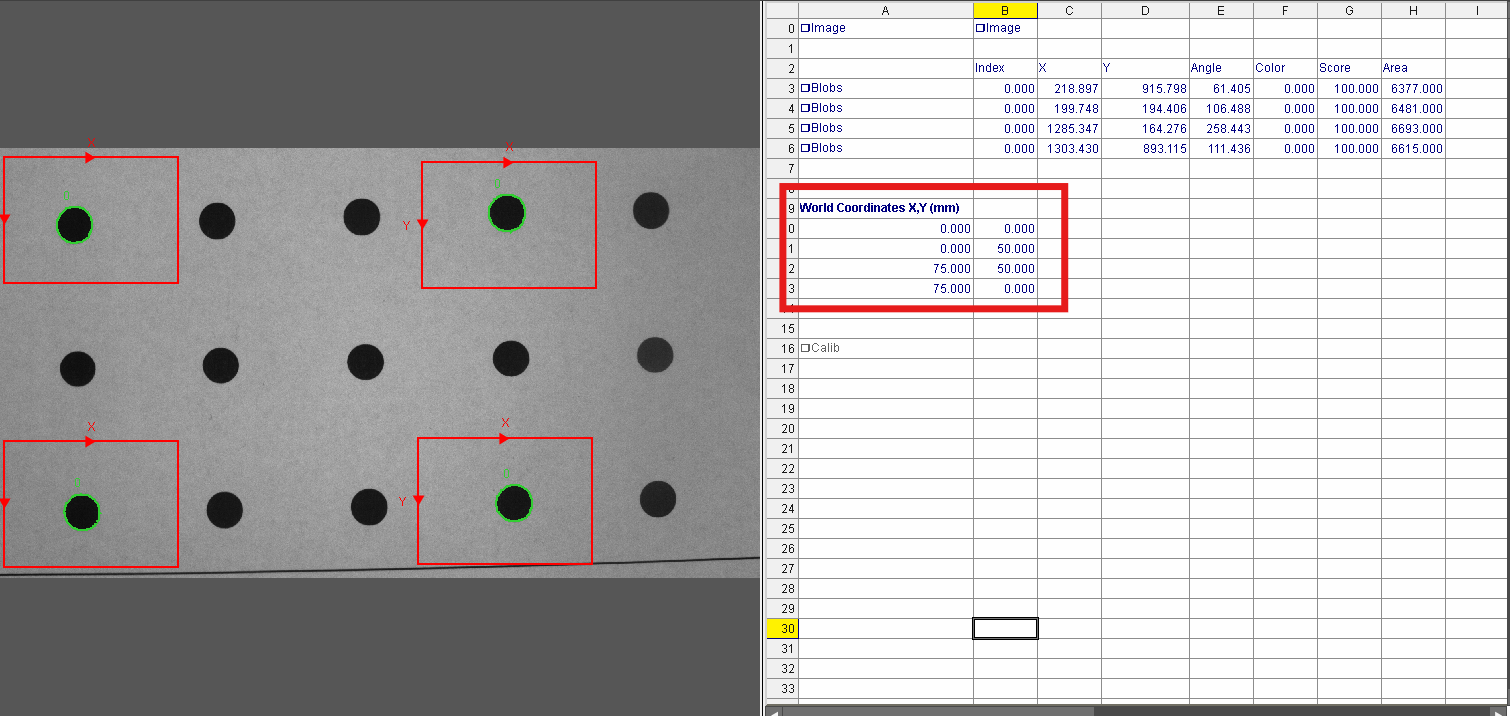Select the yellow column B header
1510x716 pixels.
pos(1004,10)
